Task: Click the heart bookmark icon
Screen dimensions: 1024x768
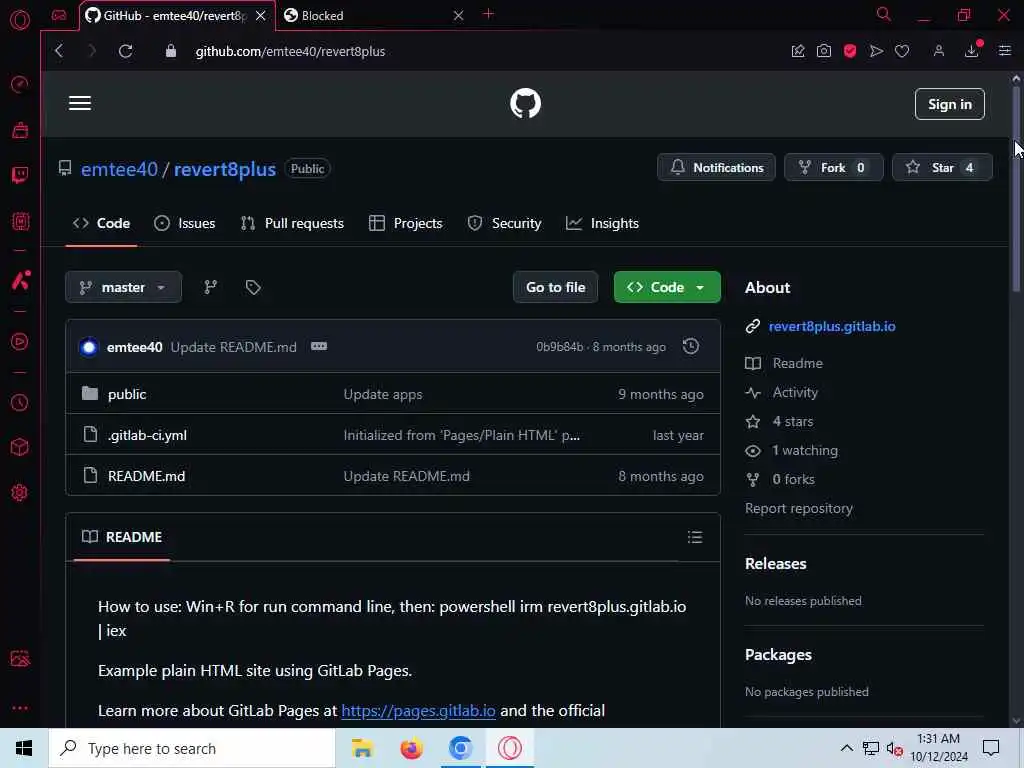Action: point(902,51)
